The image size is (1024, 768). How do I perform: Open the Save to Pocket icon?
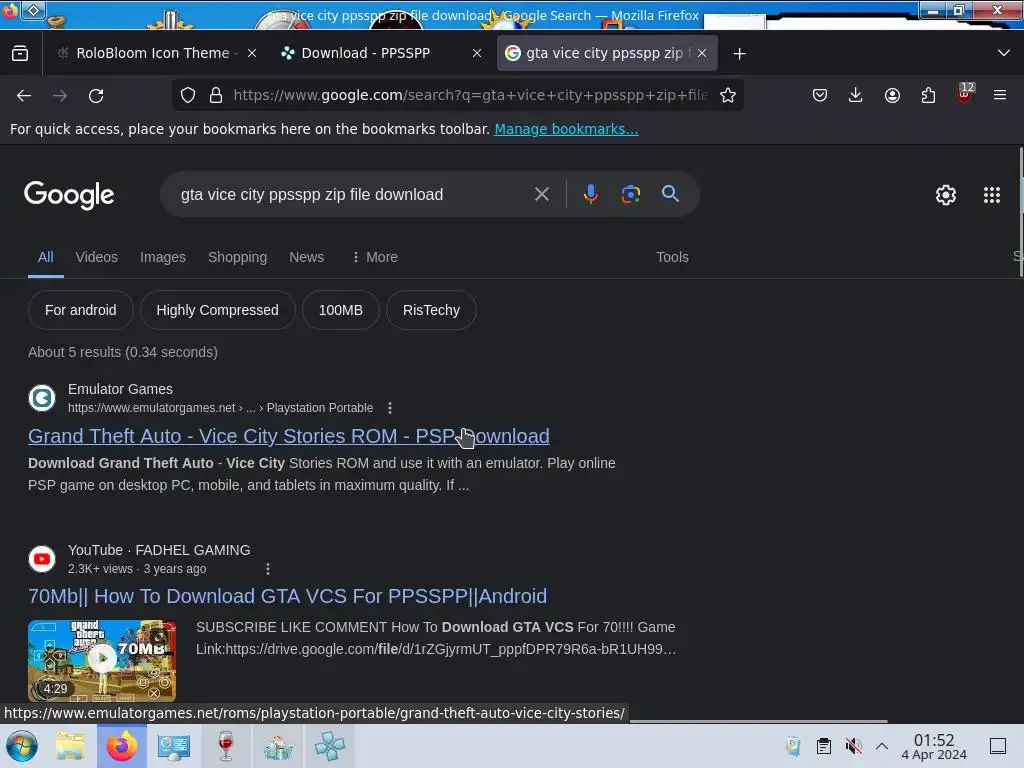pyautogui.click(x=820, y=95)
